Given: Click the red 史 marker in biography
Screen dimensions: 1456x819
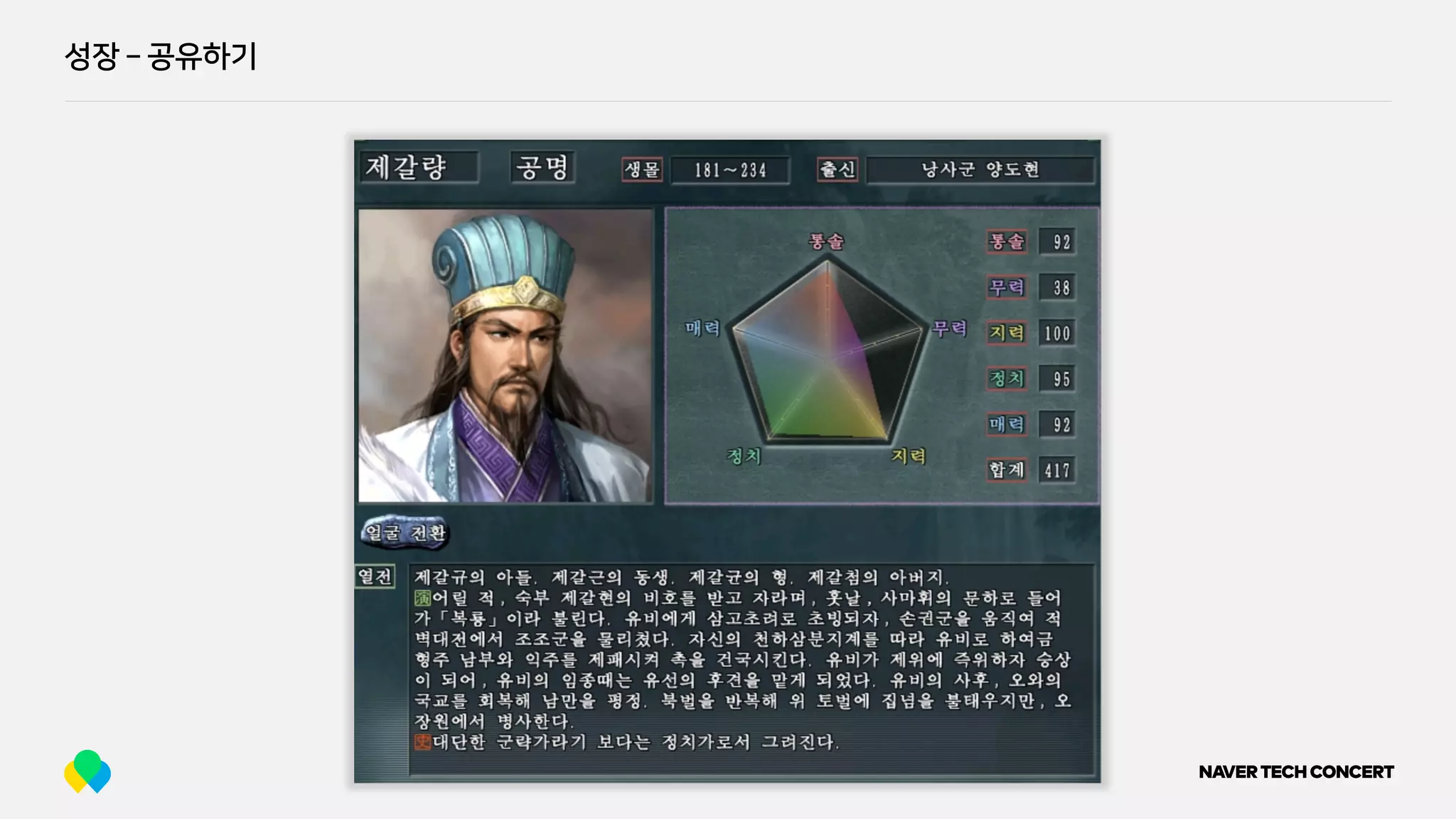Looking at the screenshot, I should 422,742.
